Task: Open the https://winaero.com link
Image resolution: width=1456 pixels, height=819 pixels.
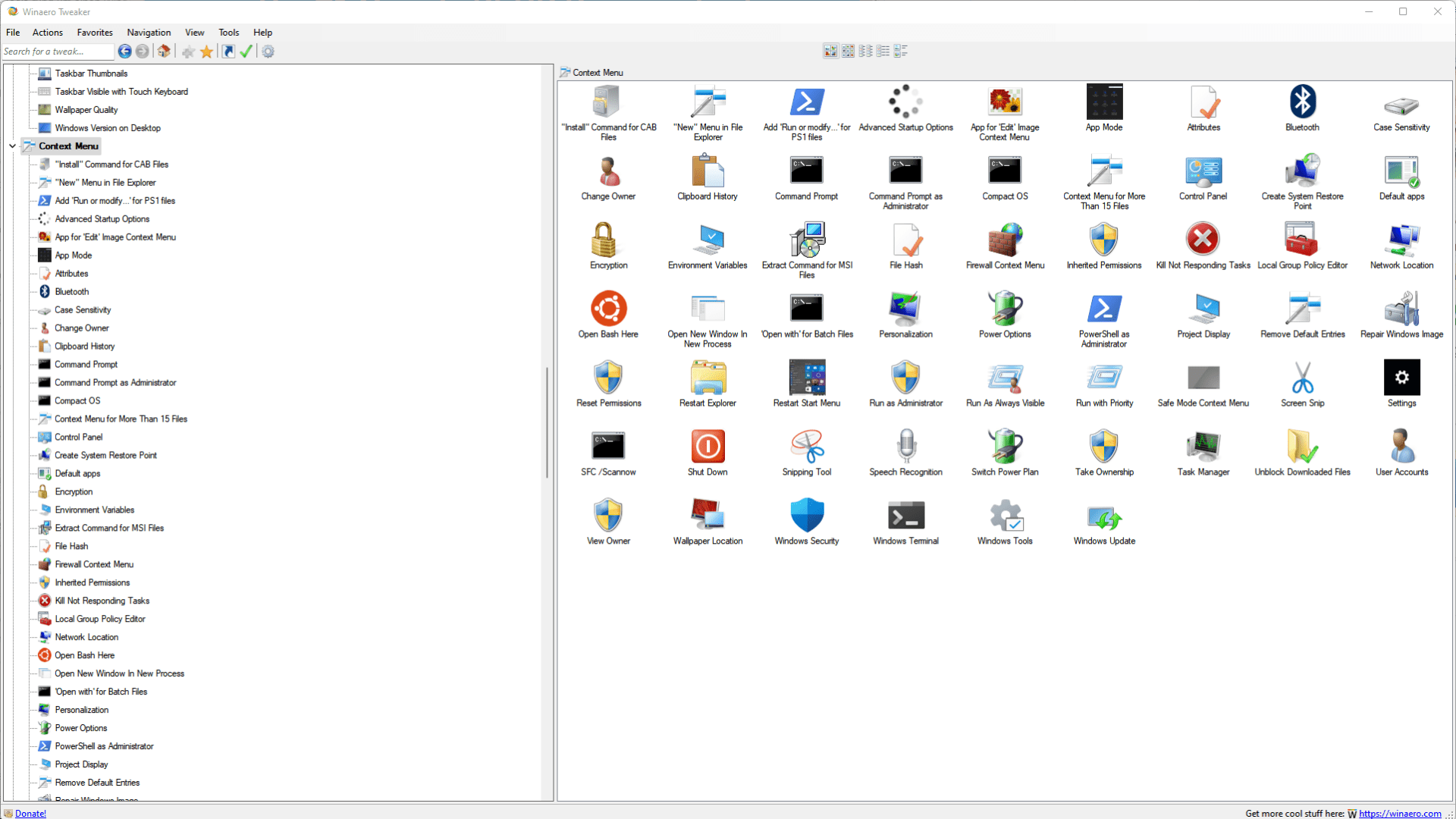Action: (1400, 814)
